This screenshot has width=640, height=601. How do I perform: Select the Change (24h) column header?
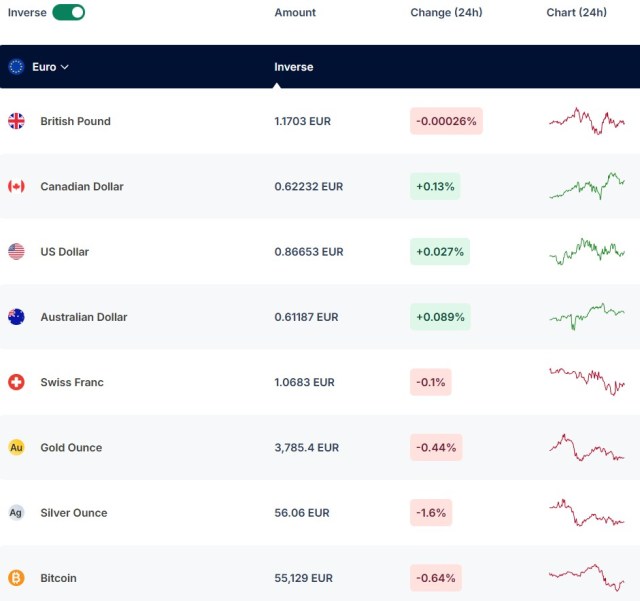[446, 13]
